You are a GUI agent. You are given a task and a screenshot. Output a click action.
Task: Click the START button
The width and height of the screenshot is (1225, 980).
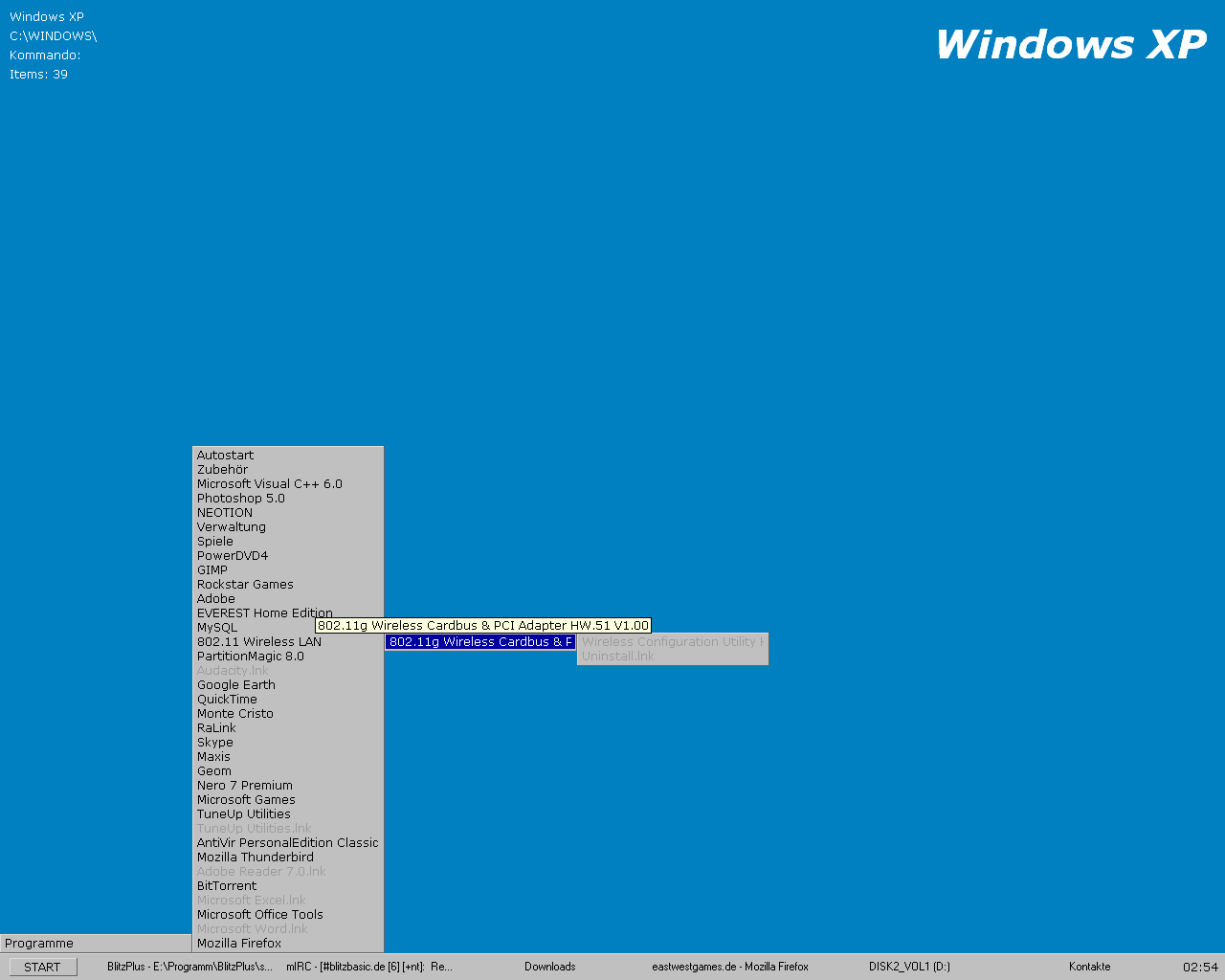(42, 967)
